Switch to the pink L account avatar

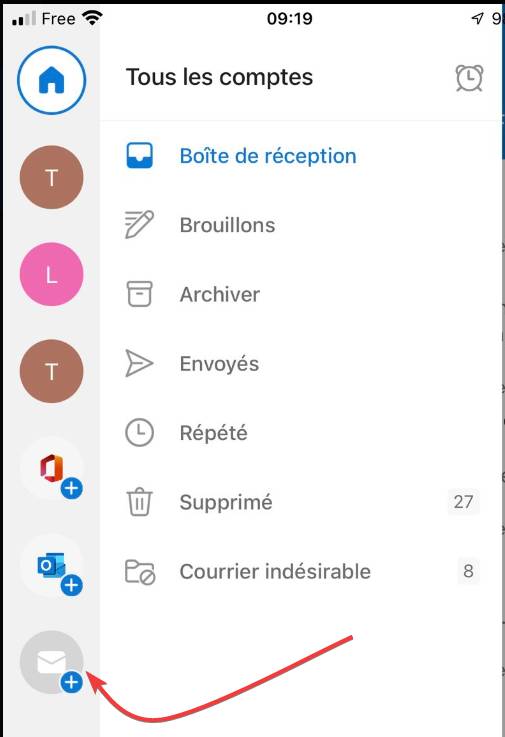[x=52, y=274]
